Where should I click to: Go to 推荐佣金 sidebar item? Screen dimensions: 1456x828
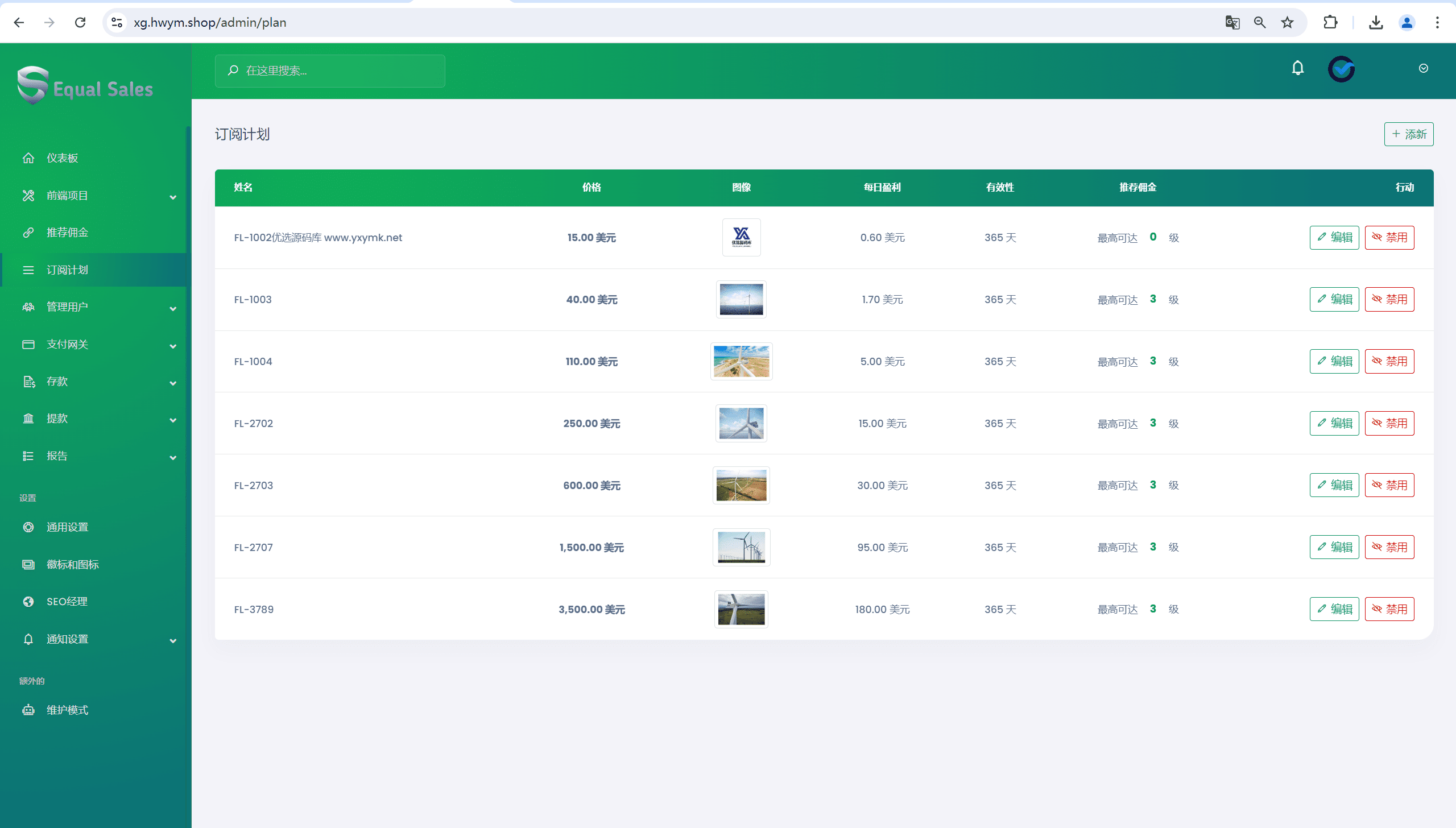click(x=67, y=233)
